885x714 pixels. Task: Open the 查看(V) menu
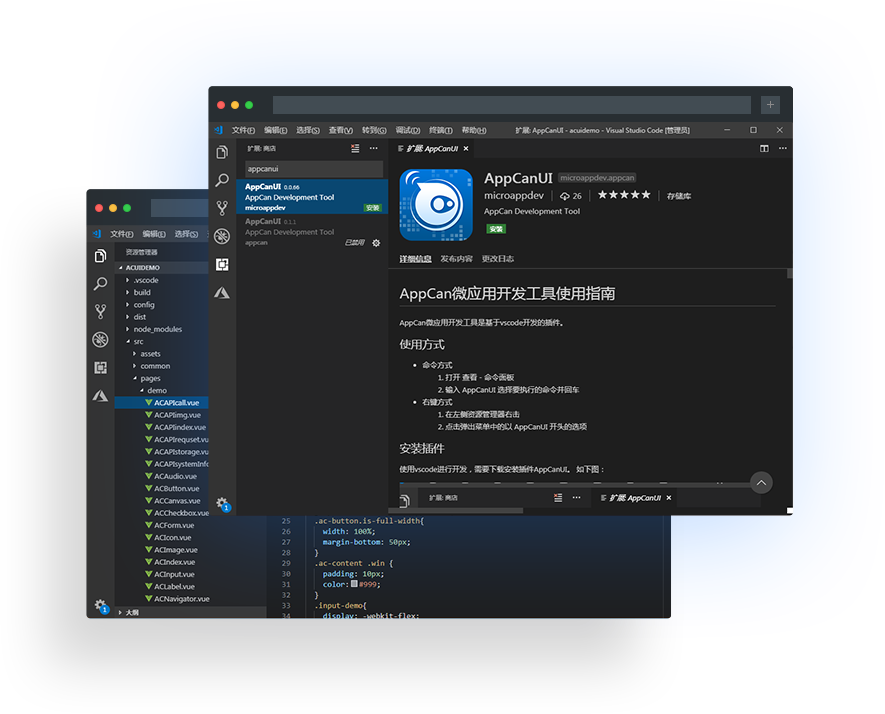[x=341, y=130]
